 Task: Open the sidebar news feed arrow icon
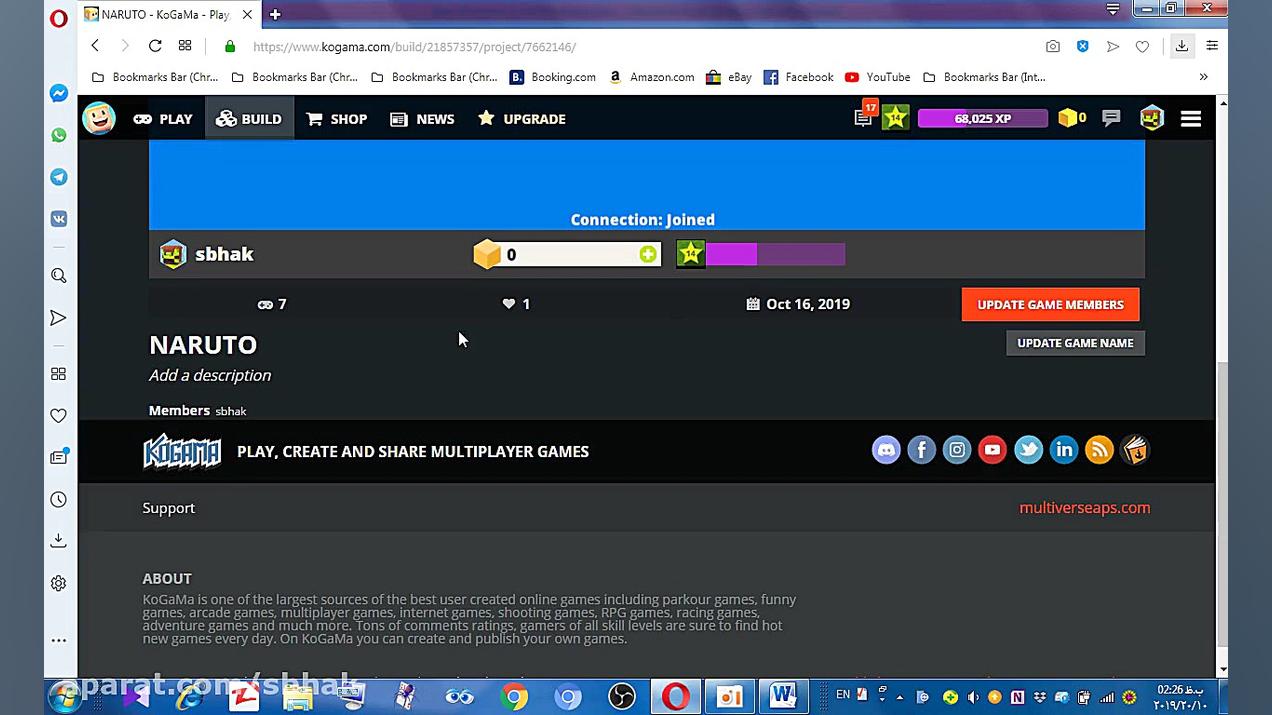[59, 318]
